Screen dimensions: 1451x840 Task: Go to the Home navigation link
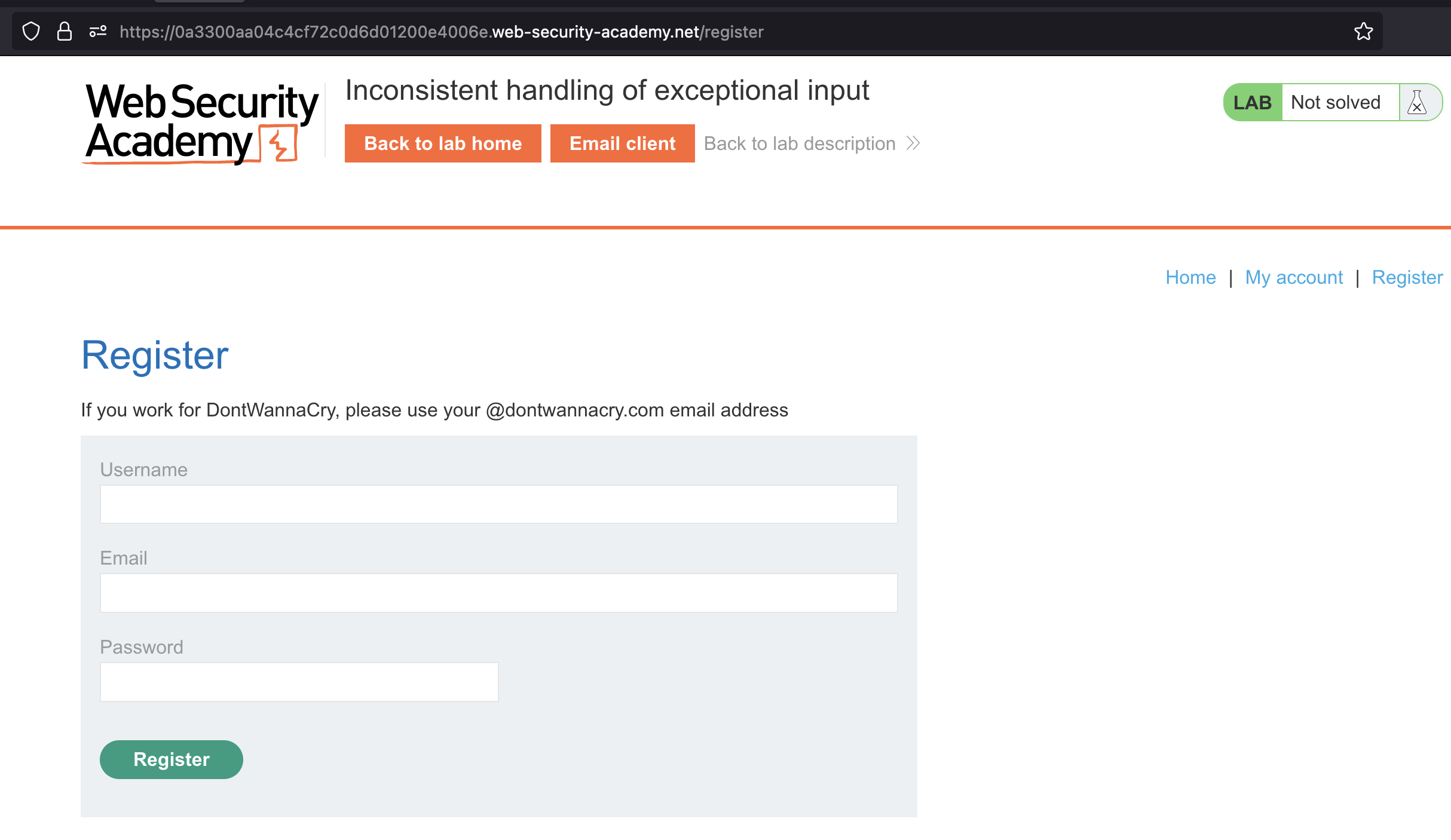click(x=1190, y=277)
